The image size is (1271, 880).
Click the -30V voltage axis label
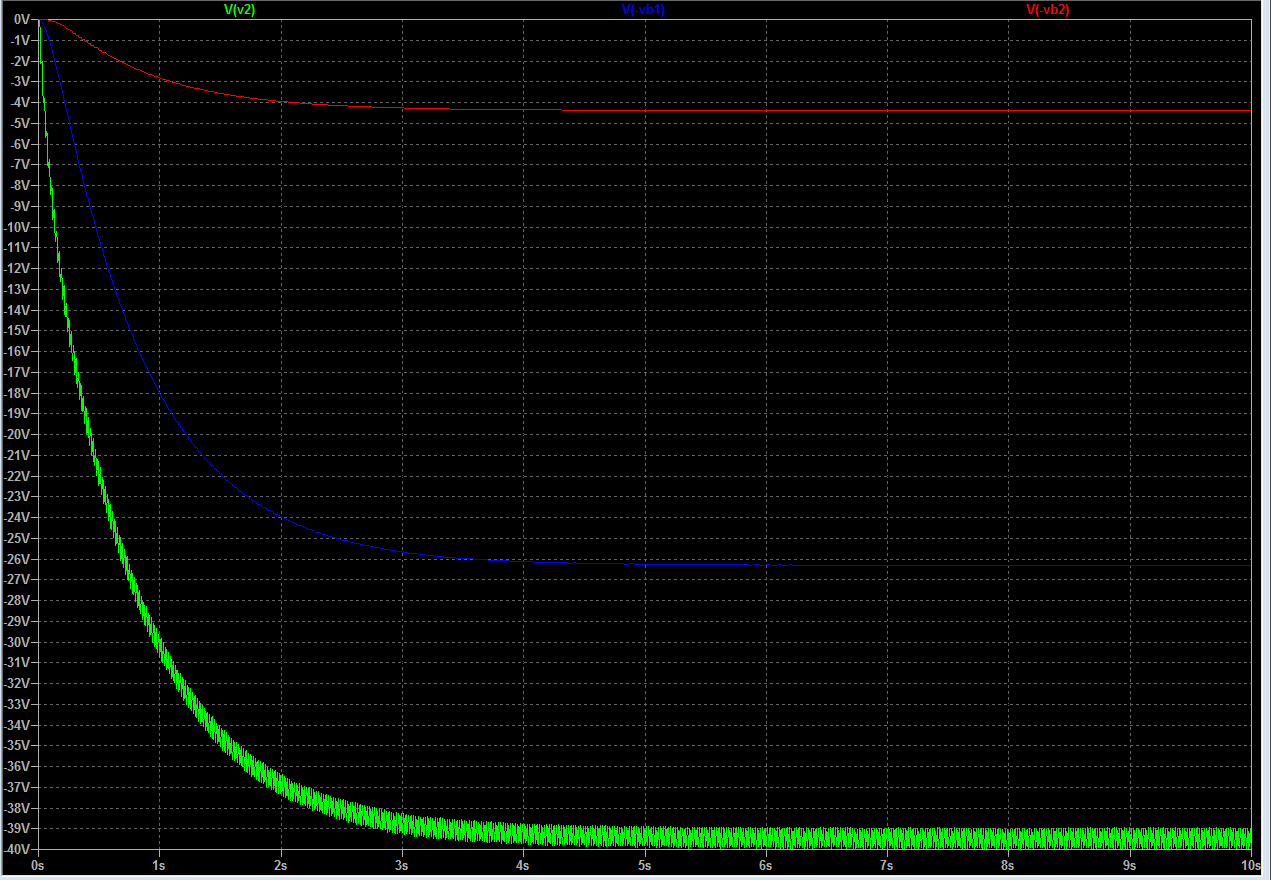16,642
